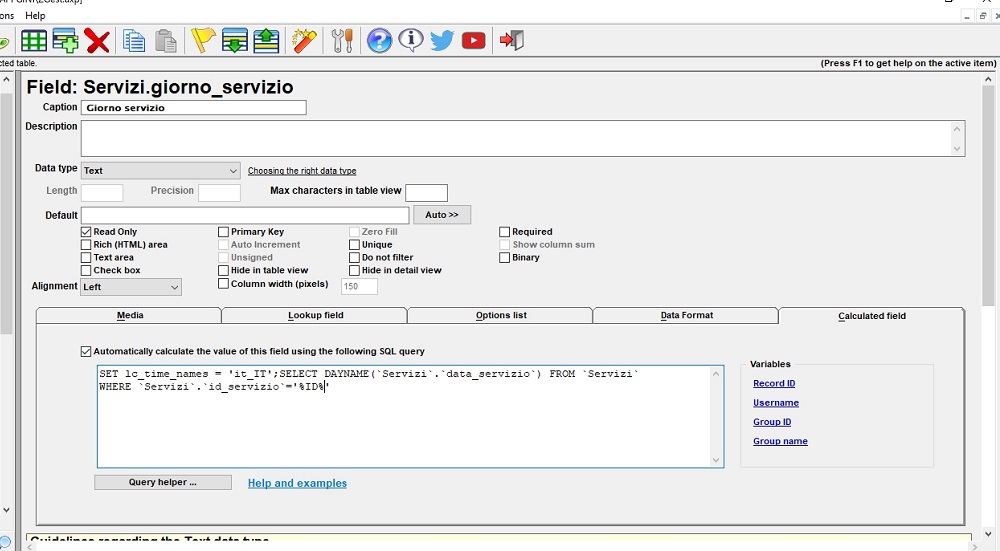Image resolution: width=1000 pixels, height=551 pixels.
Task: Uncheck Automatically calculate the value checkbox
Action: tap(86, 351)
